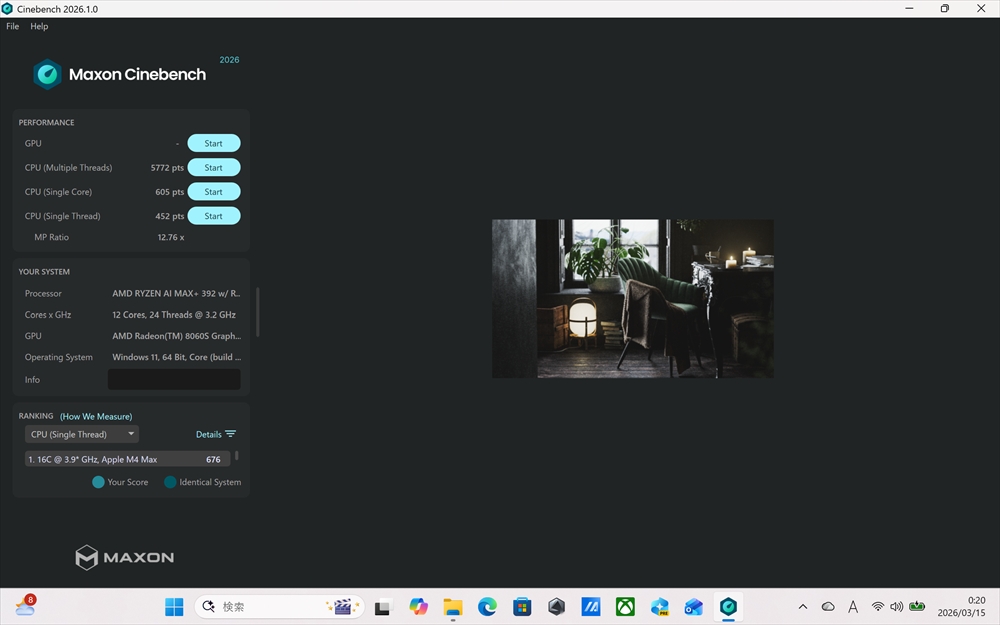The width and height of the screenshot is (1000, 625).
Task: Open Microsoft Store from the taskbar
Action: click(x=522, y=607)
